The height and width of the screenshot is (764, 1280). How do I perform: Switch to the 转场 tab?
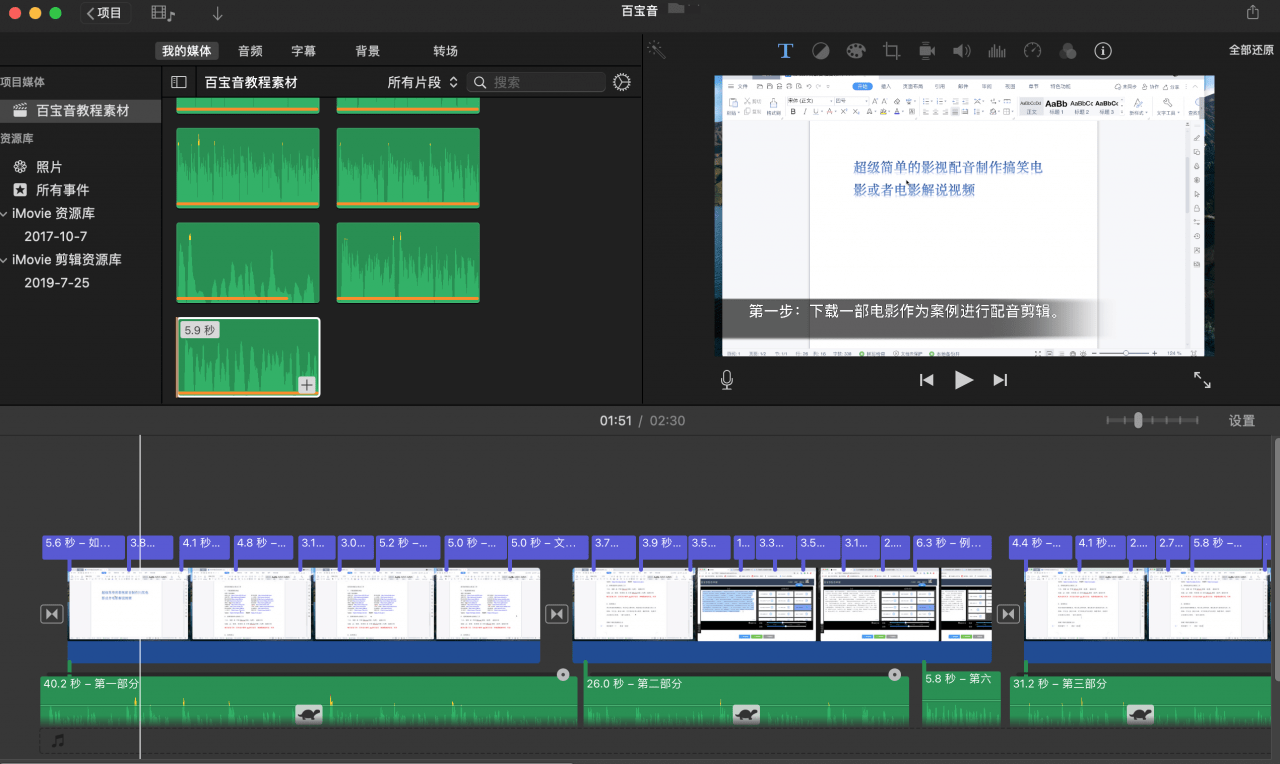point(445,51)
